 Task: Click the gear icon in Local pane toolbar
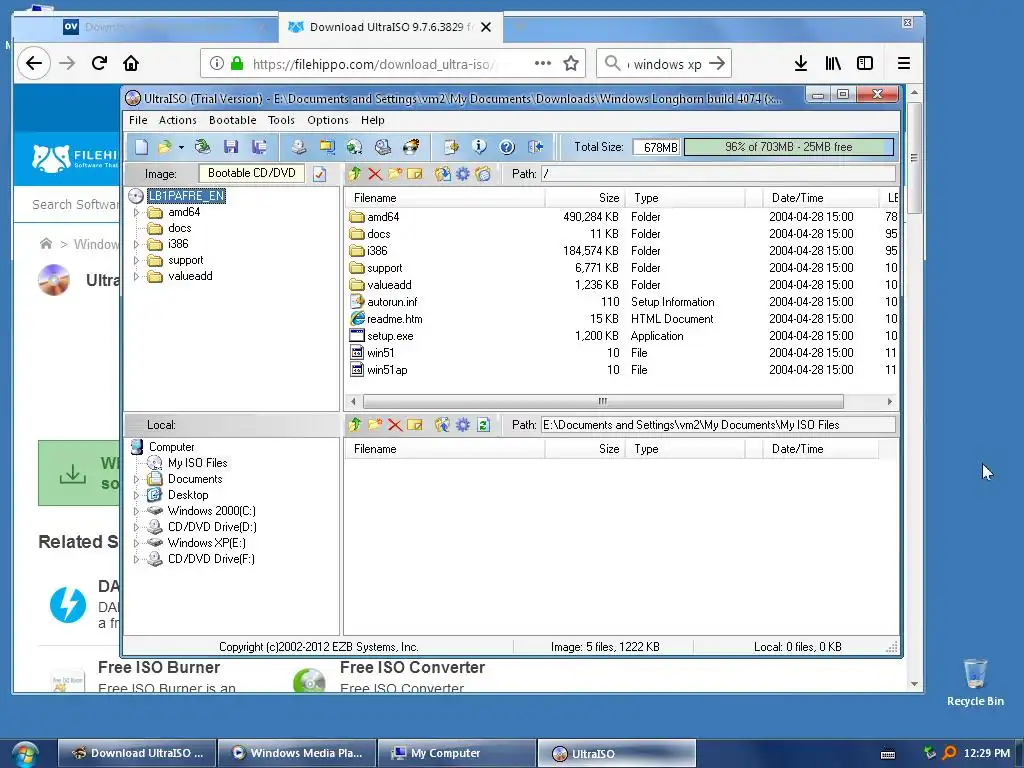(463, 424)
